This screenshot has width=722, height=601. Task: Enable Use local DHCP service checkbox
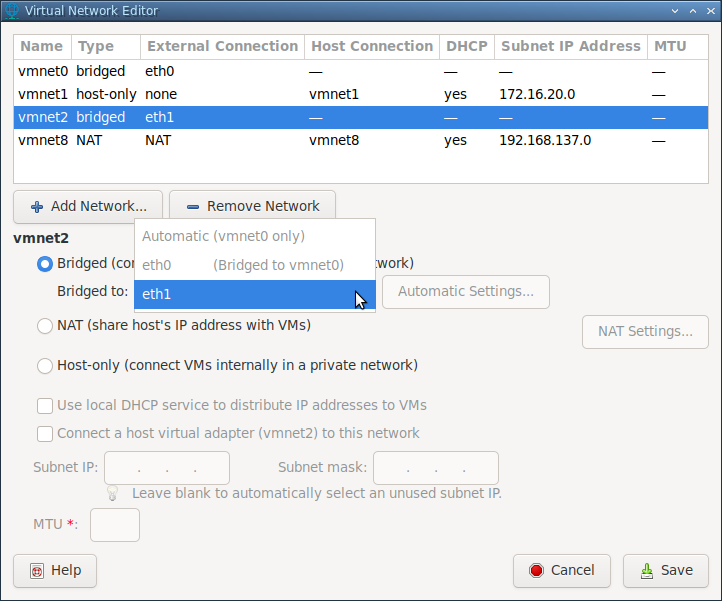(x=45, y=406)
